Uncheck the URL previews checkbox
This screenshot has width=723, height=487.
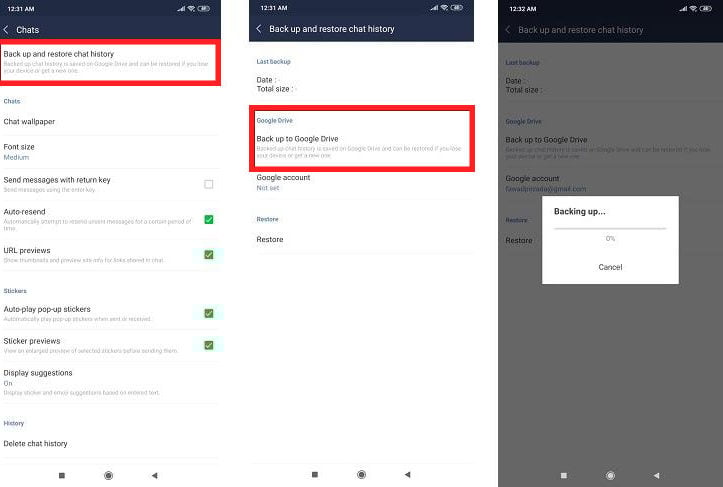pyautogui.click(x=208, y=254)
